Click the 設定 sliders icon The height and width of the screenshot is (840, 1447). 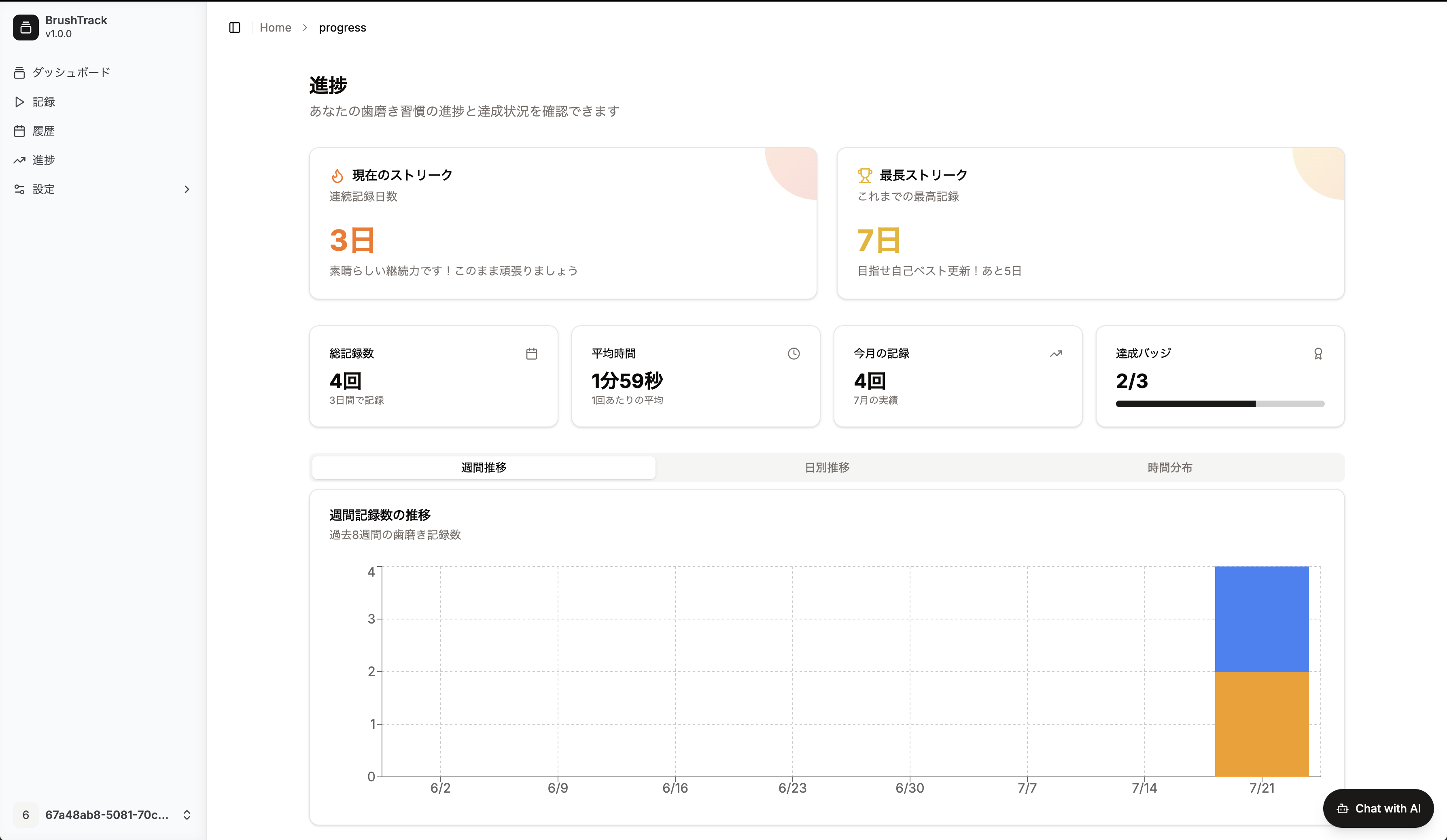(19, 189)
